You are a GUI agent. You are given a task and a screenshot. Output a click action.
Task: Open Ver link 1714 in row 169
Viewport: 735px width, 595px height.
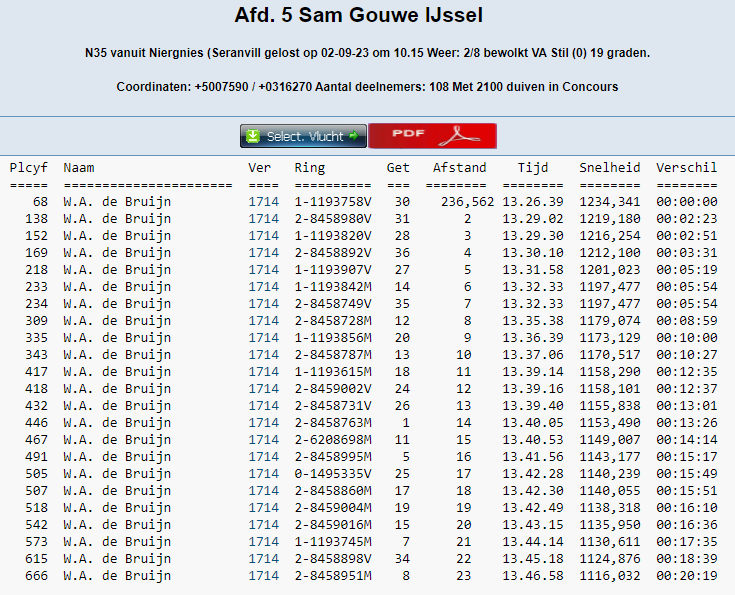point(263,253)
